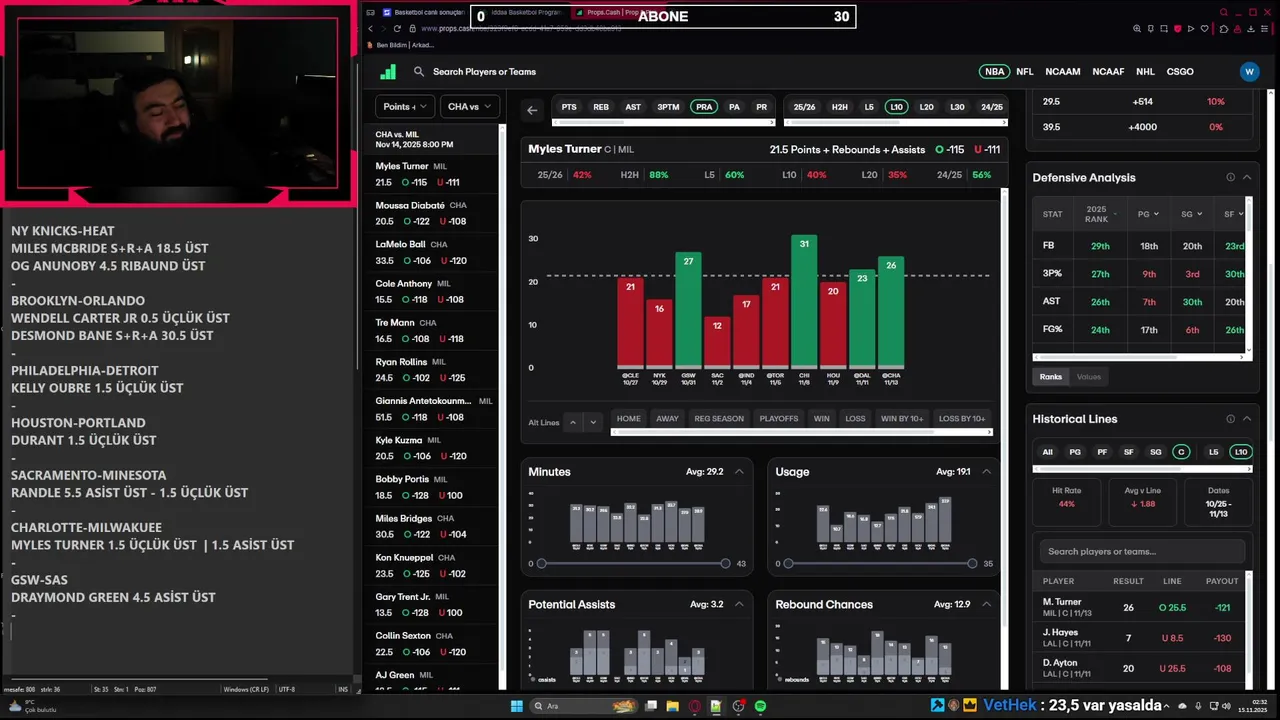The width and height of the screenshot is (1280, 720).
Task: Open File Explorer from taskbar
Action: tap(673, 706)
